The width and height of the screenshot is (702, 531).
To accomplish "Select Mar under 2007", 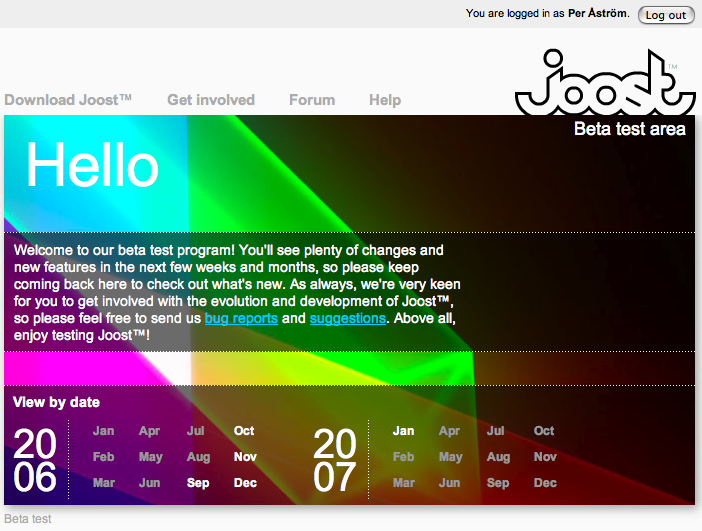I will tap(404, 483).
